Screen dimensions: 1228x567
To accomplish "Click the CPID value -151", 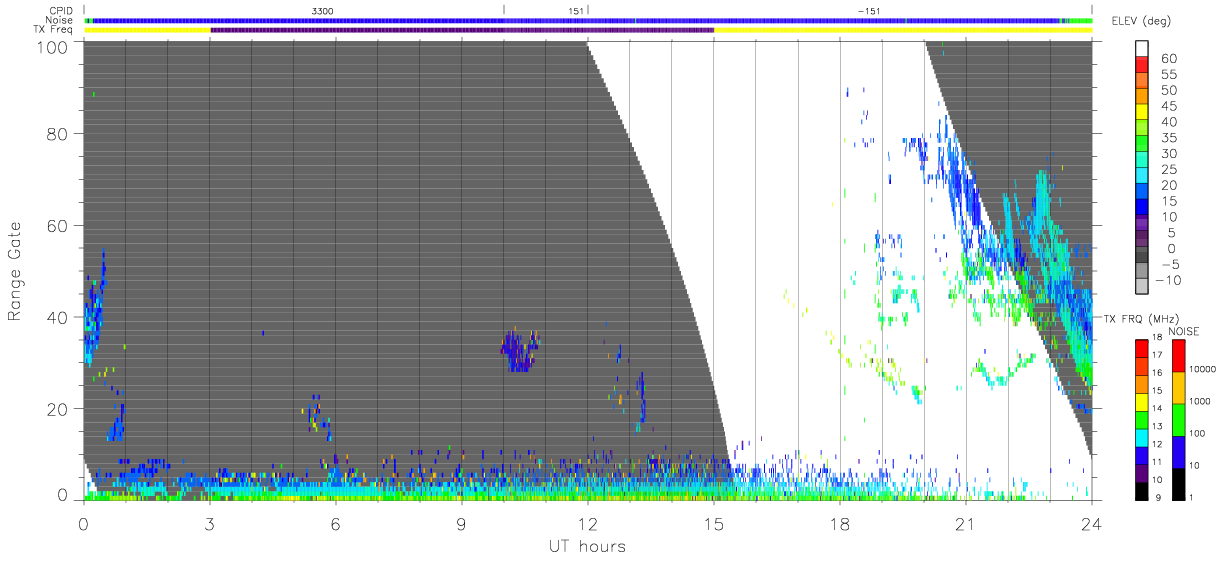I will coord(869,10).
